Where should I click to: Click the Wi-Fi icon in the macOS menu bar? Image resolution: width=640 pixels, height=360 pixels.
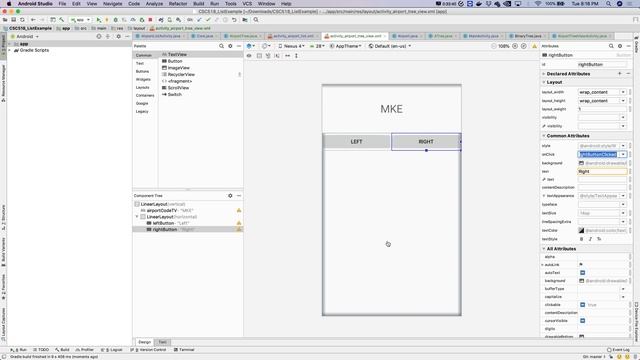click(538, 3)
